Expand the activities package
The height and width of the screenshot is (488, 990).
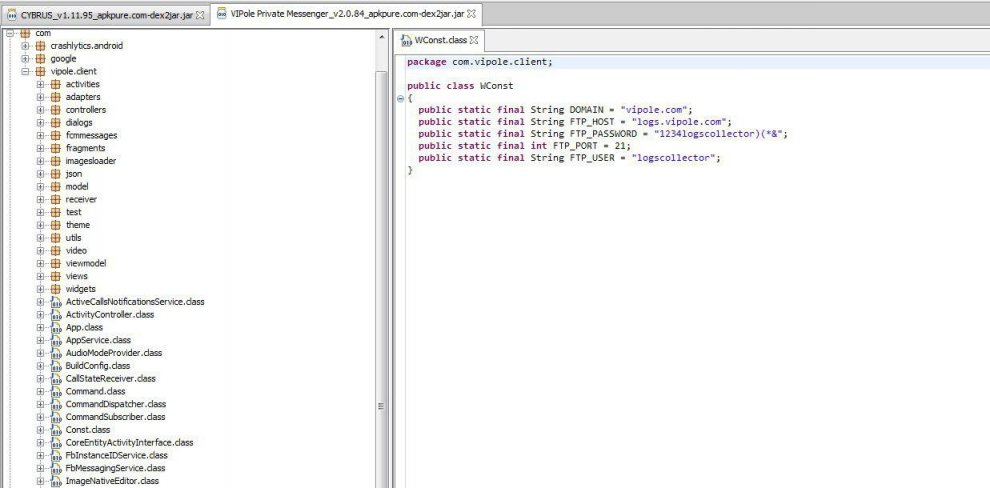tap(40, 84)
